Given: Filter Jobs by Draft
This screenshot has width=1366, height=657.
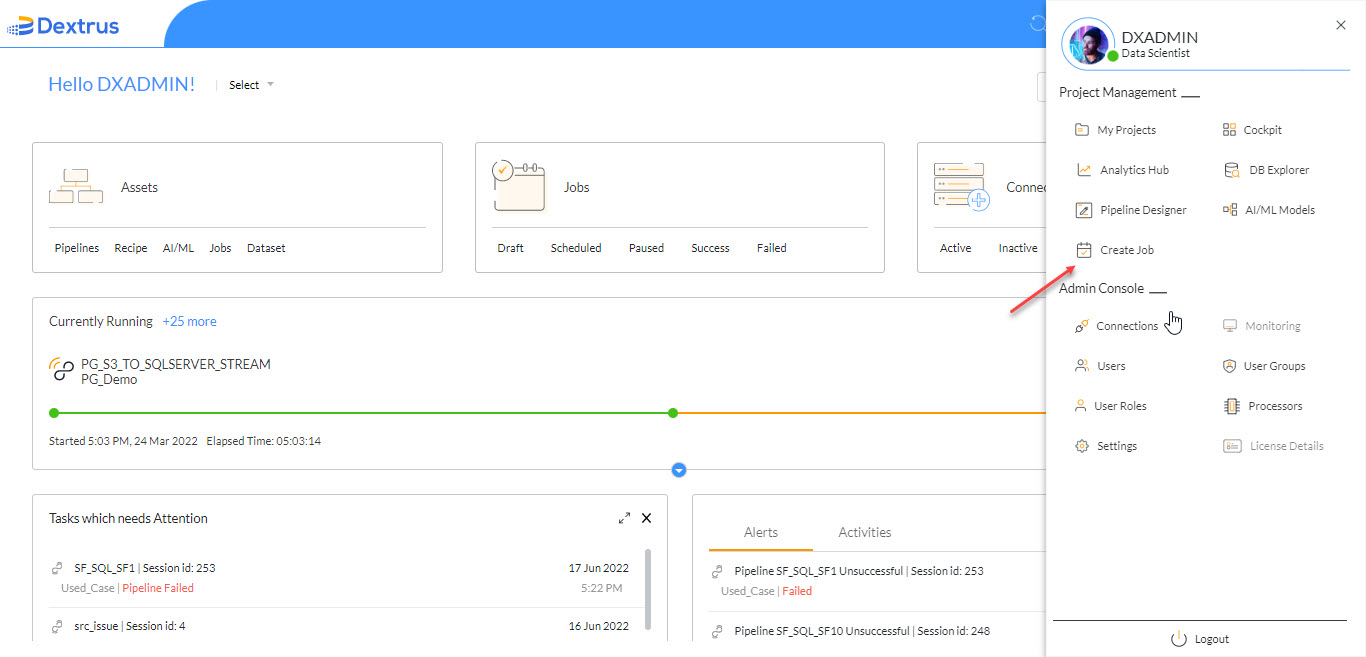Looking at the screenshot, I should [x=510, y=248].
